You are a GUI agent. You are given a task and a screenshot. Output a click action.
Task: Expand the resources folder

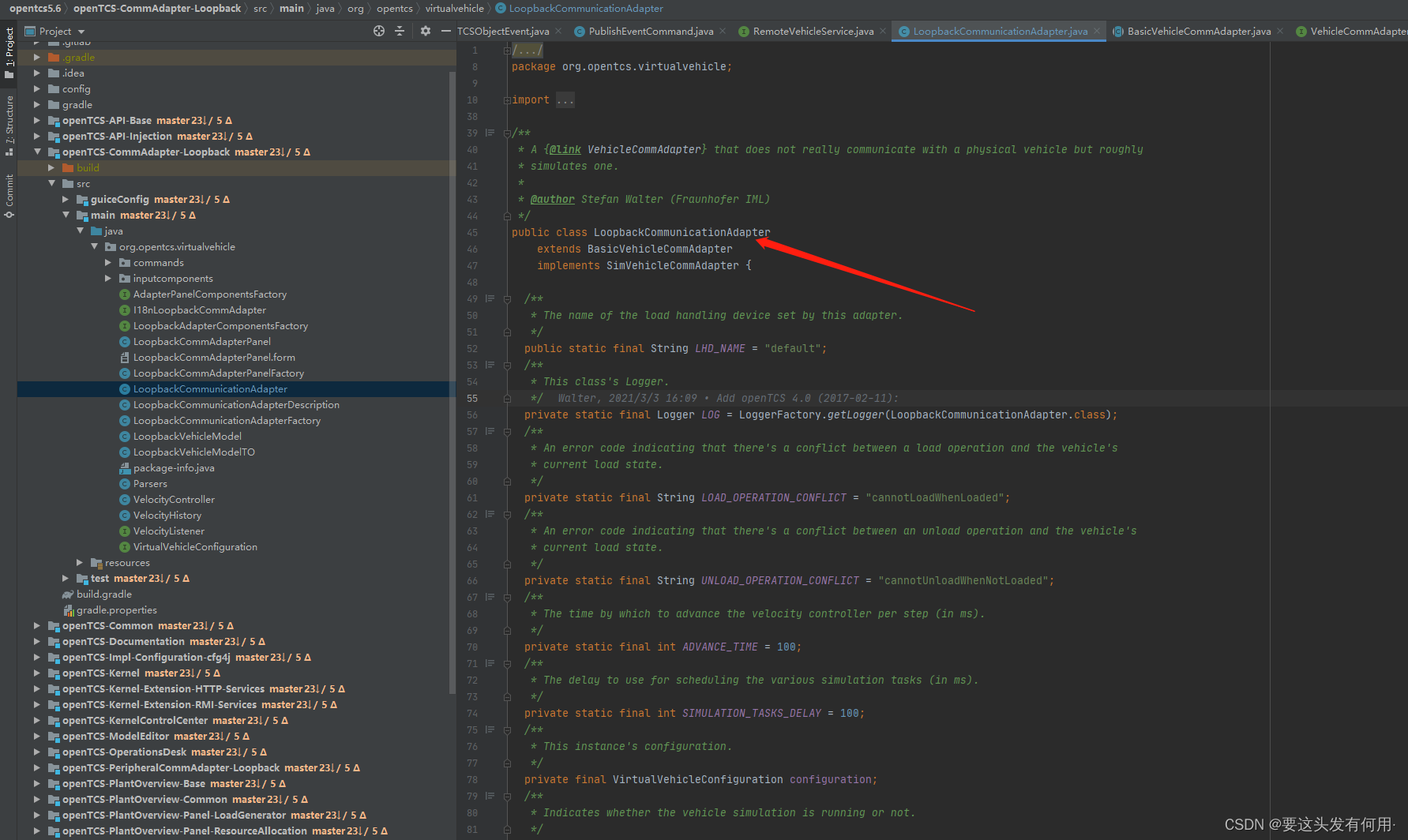(x=79, y=562)
